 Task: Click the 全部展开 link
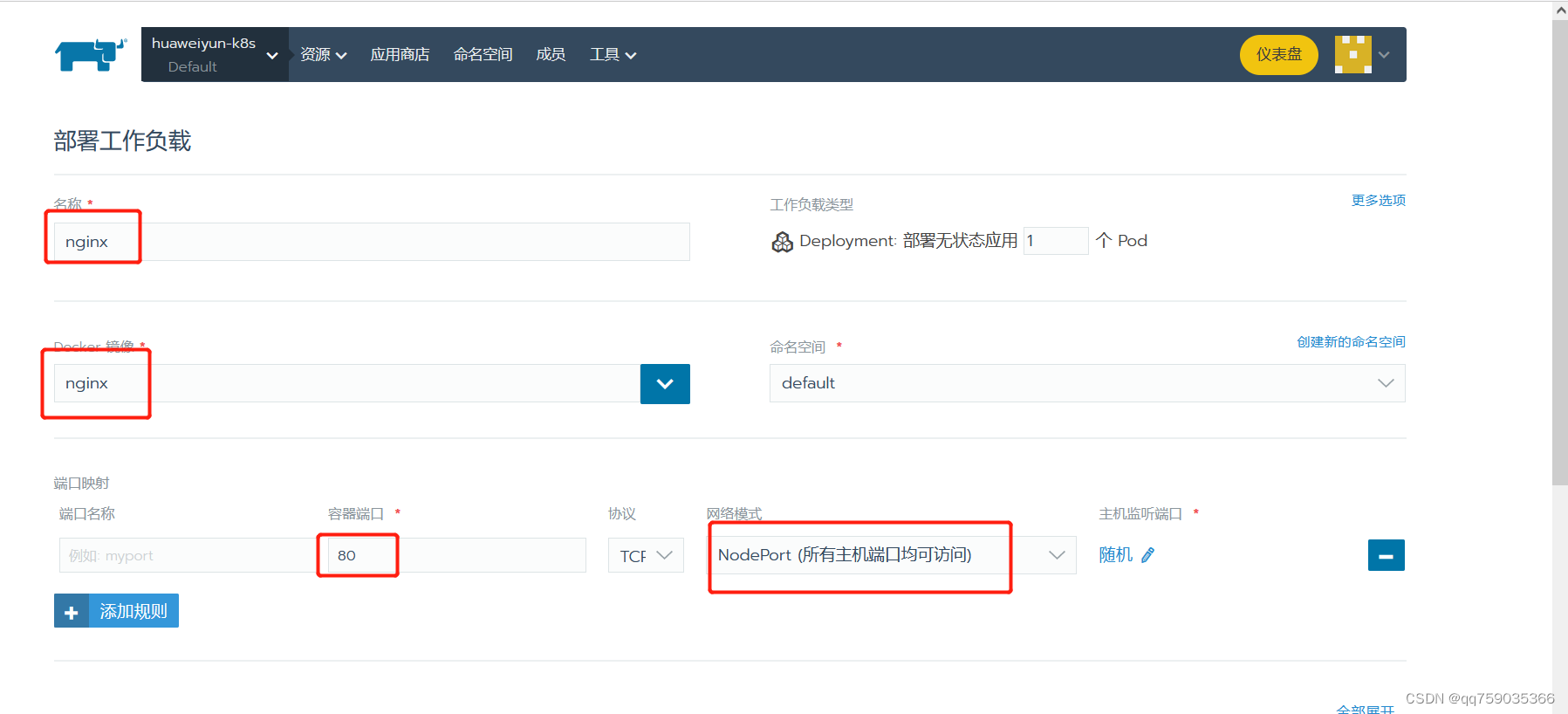(x=1365, y=709)
